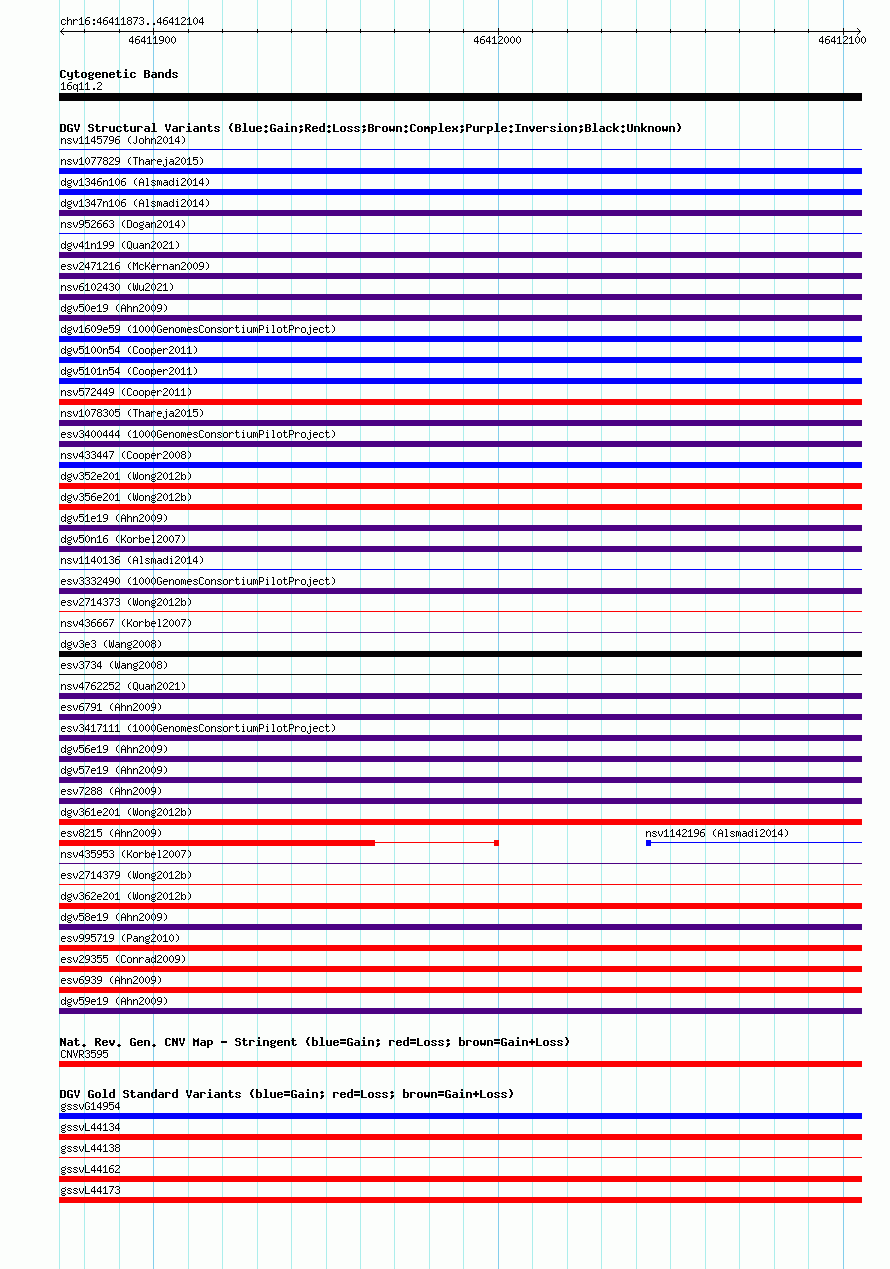This screenshot has width=890, height=1269.
Task: Select the dgv58e19 (Ahn2009) label
Action: (x=114, y=917)
